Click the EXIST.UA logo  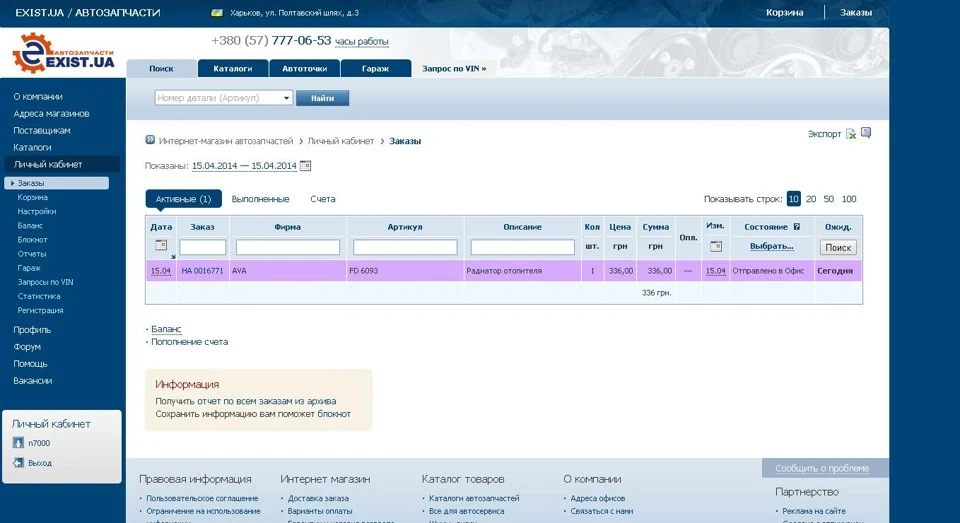click(x=64, y=53)
